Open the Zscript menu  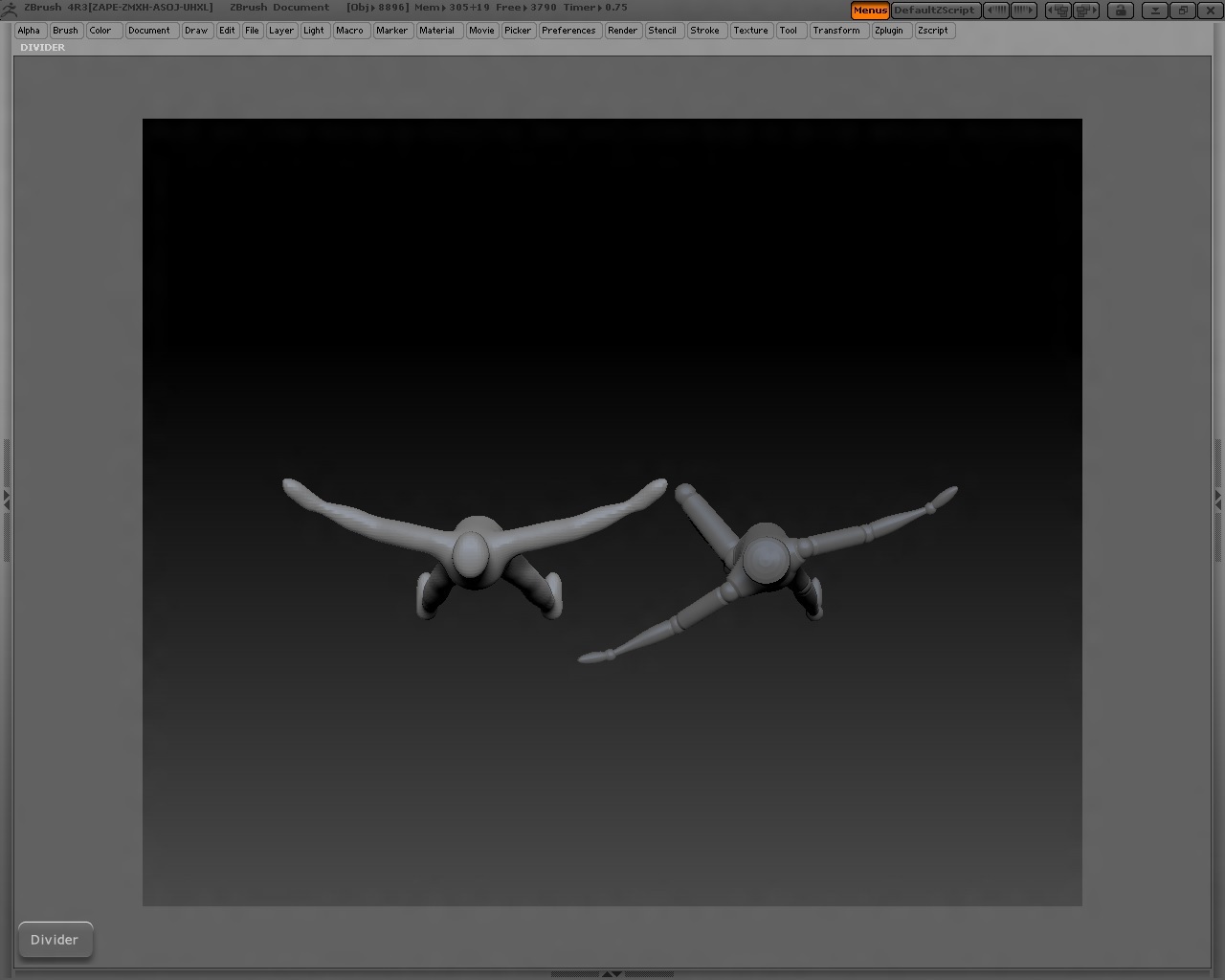933,31
